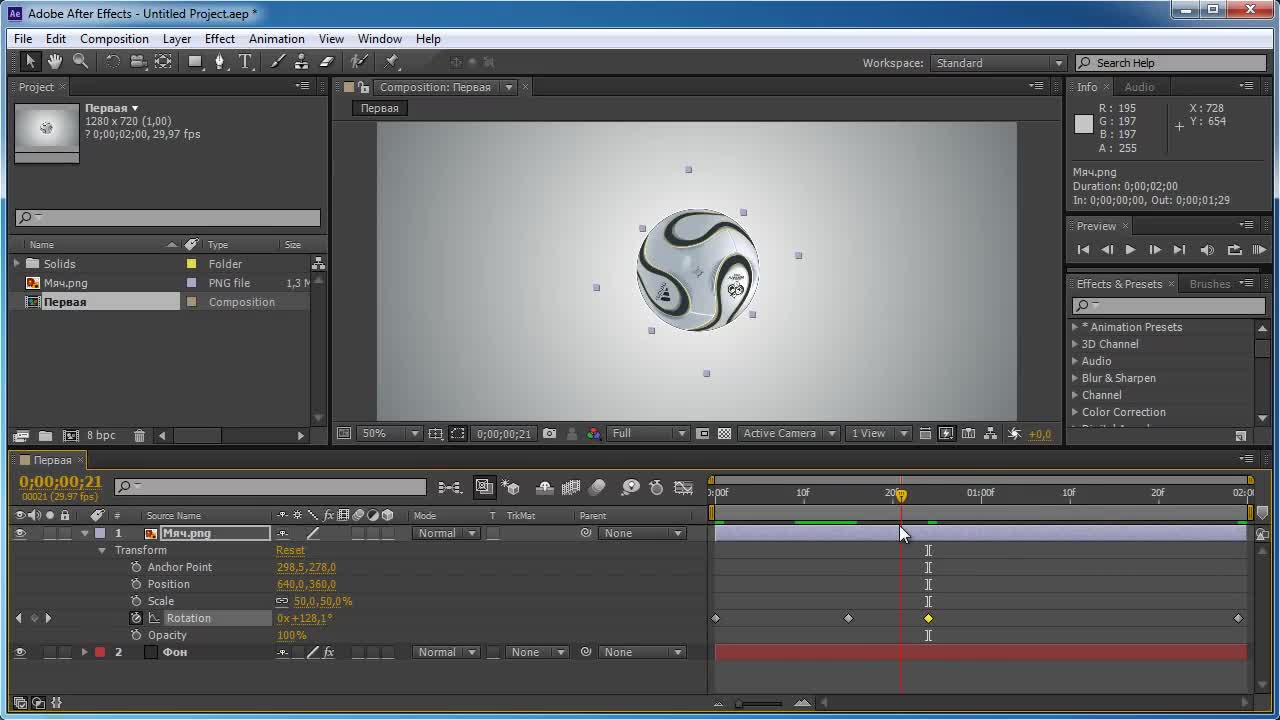The height and width of the screenshot is (720, 1280).
Task: Select the Horizontal Type tool
Action: point(245,62)
